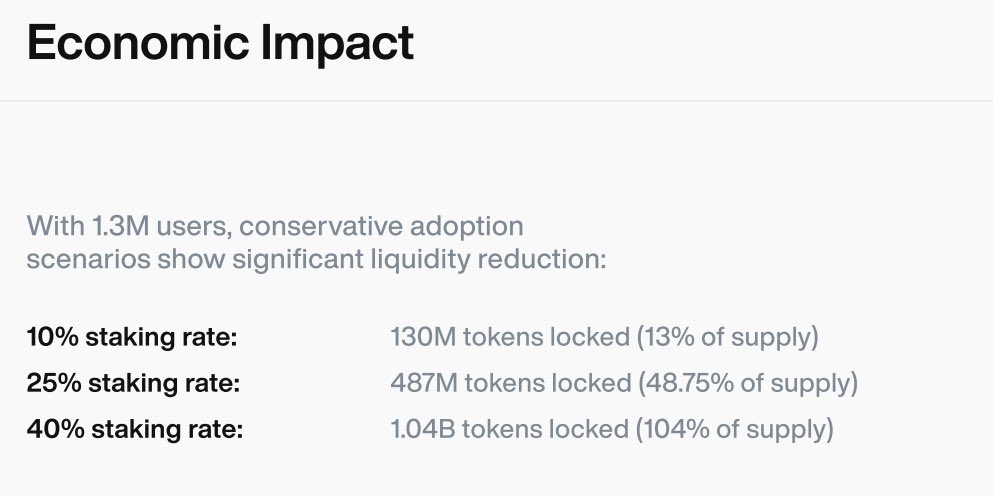
Task: Click the horizontal divider under the heading
Action: tap(496, 101)
